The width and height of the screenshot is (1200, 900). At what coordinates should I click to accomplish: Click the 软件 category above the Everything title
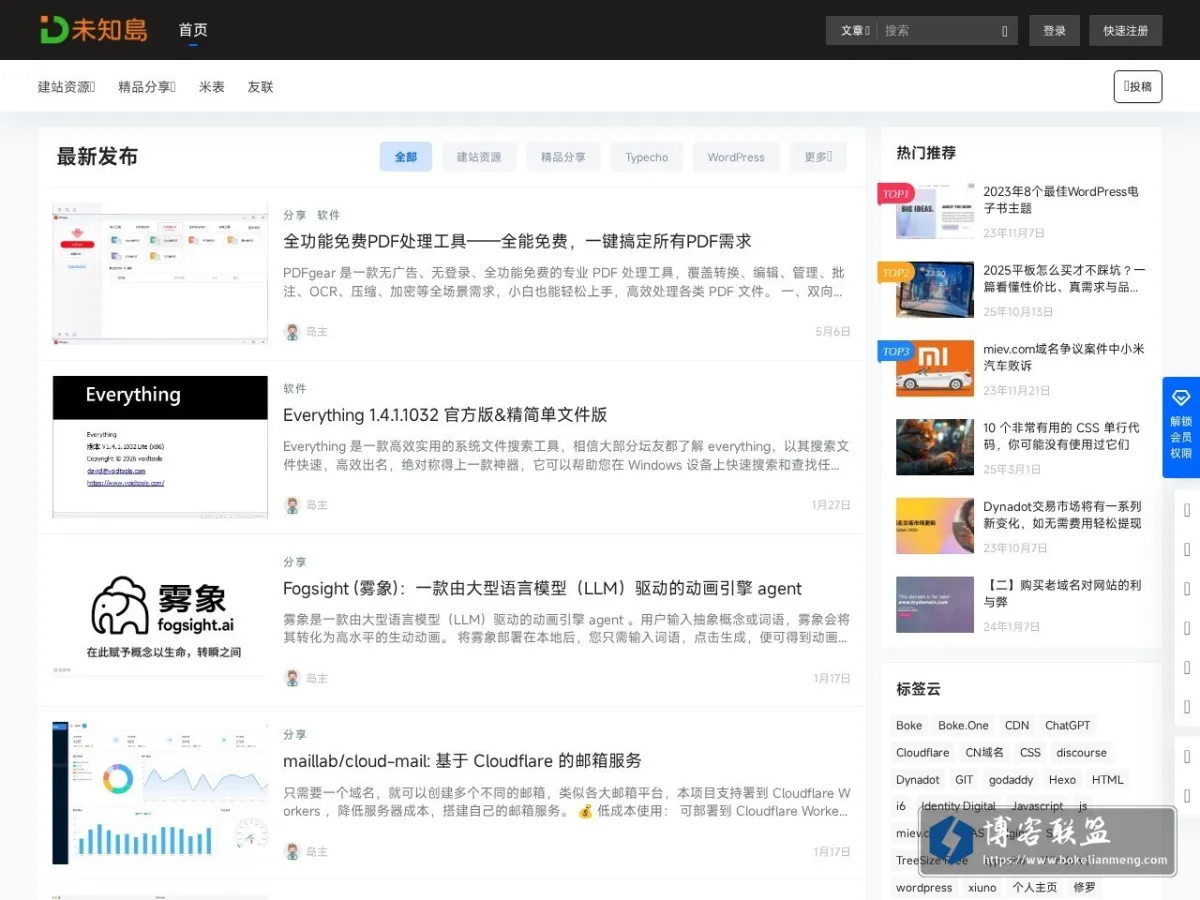coord(295,389)
